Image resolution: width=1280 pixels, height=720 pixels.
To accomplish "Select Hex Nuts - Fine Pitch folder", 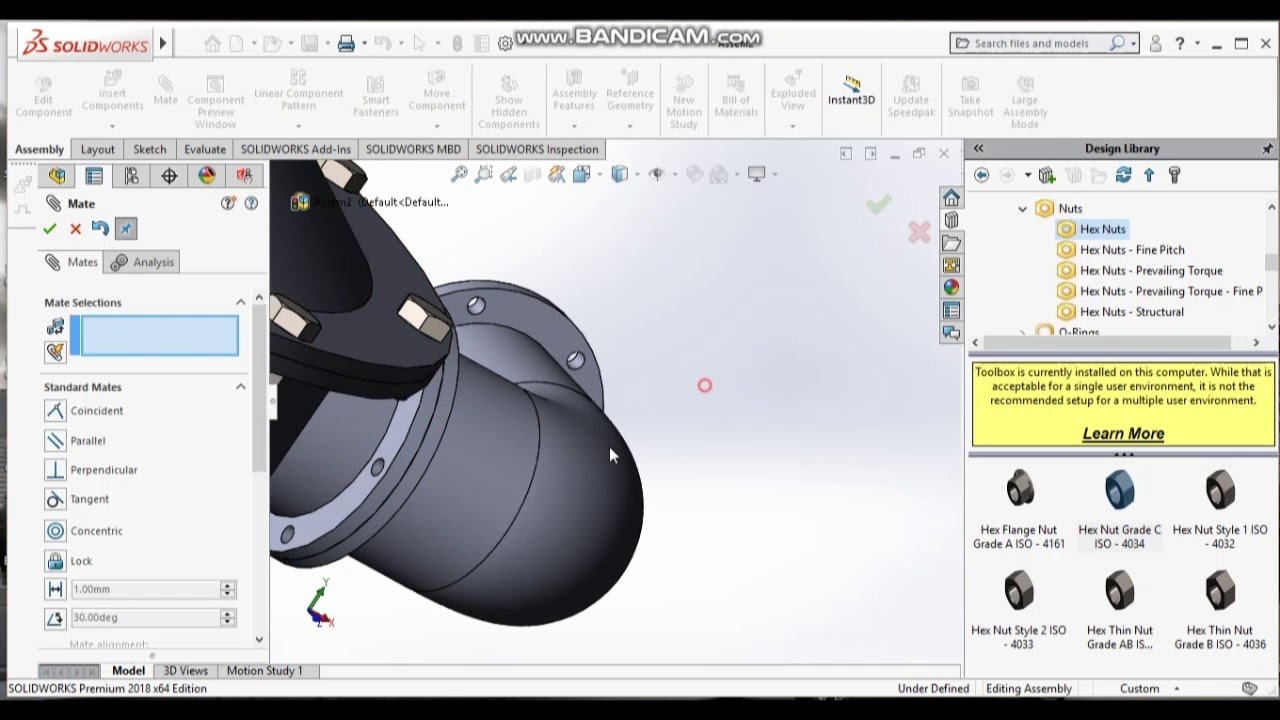I will (x=1132, y=250).
